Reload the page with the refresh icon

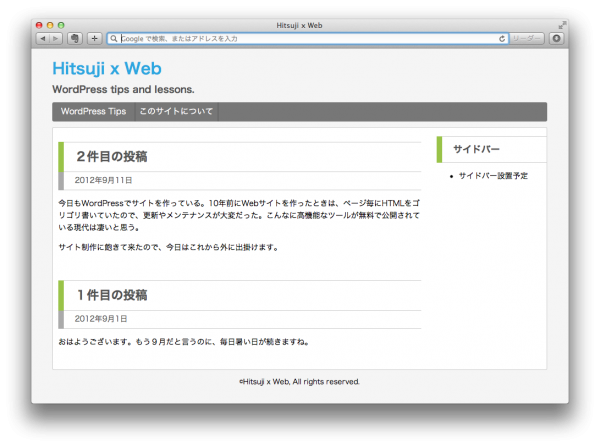pyautogui.click(x=502, y=39)
